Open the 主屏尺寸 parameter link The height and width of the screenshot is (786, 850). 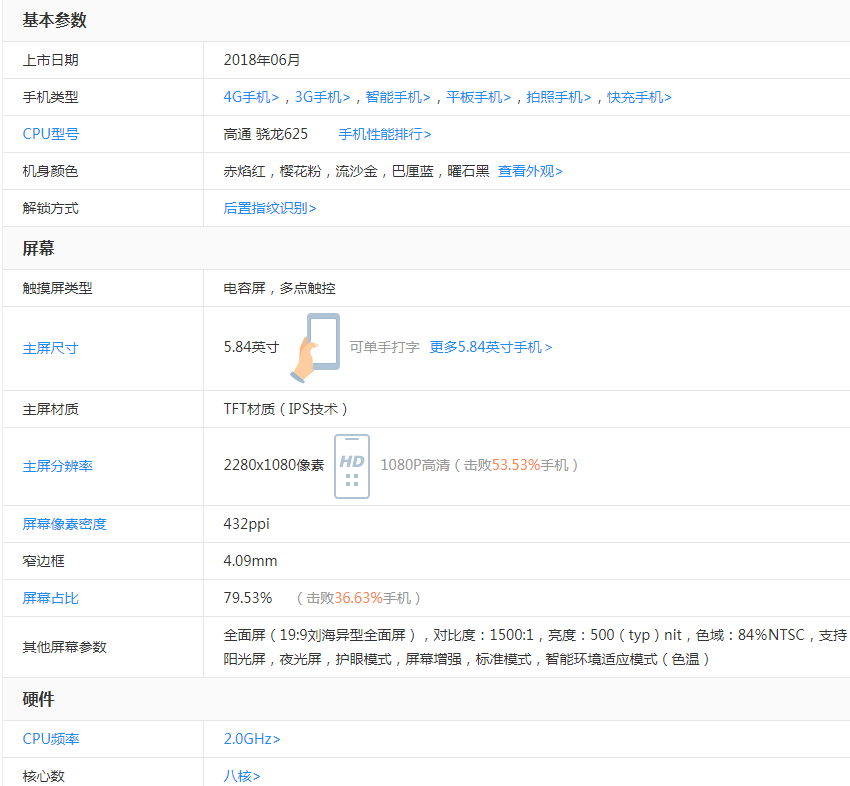coord(50,346)
